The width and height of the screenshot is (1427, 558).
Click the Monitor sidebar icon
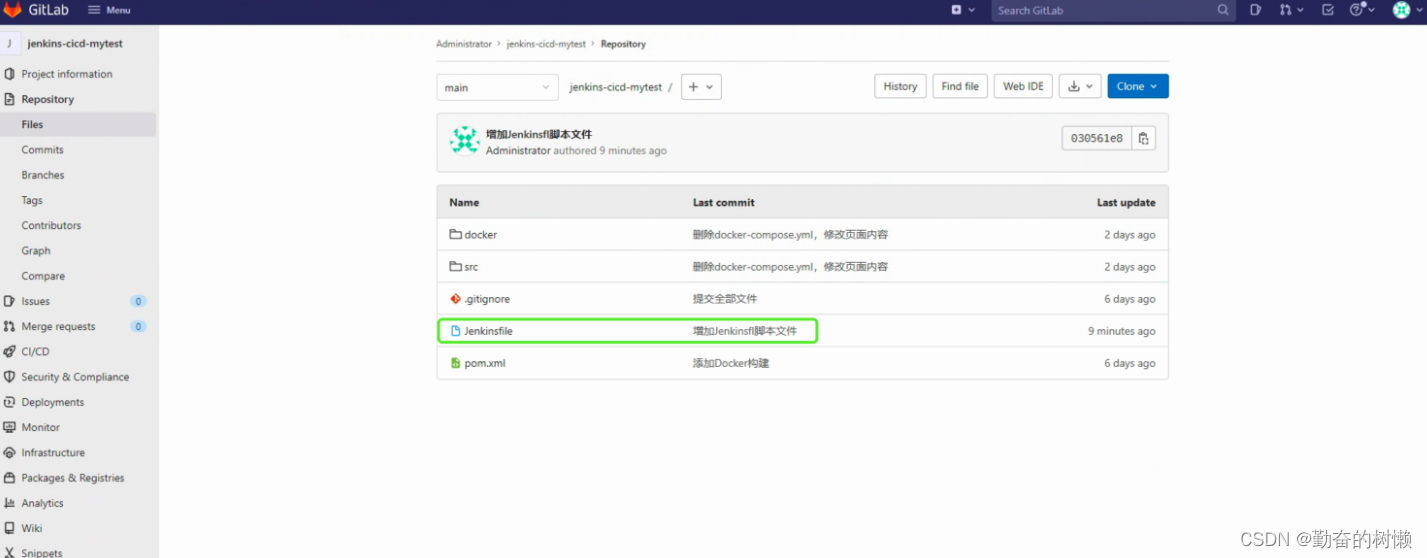click(x=10, y=427)
